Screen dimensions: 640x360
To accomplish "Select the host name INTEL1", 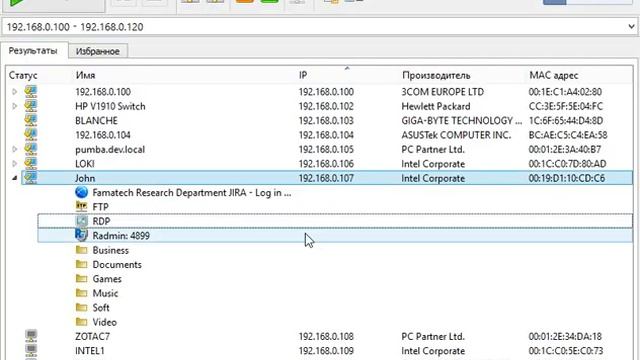I will (90, 351).
